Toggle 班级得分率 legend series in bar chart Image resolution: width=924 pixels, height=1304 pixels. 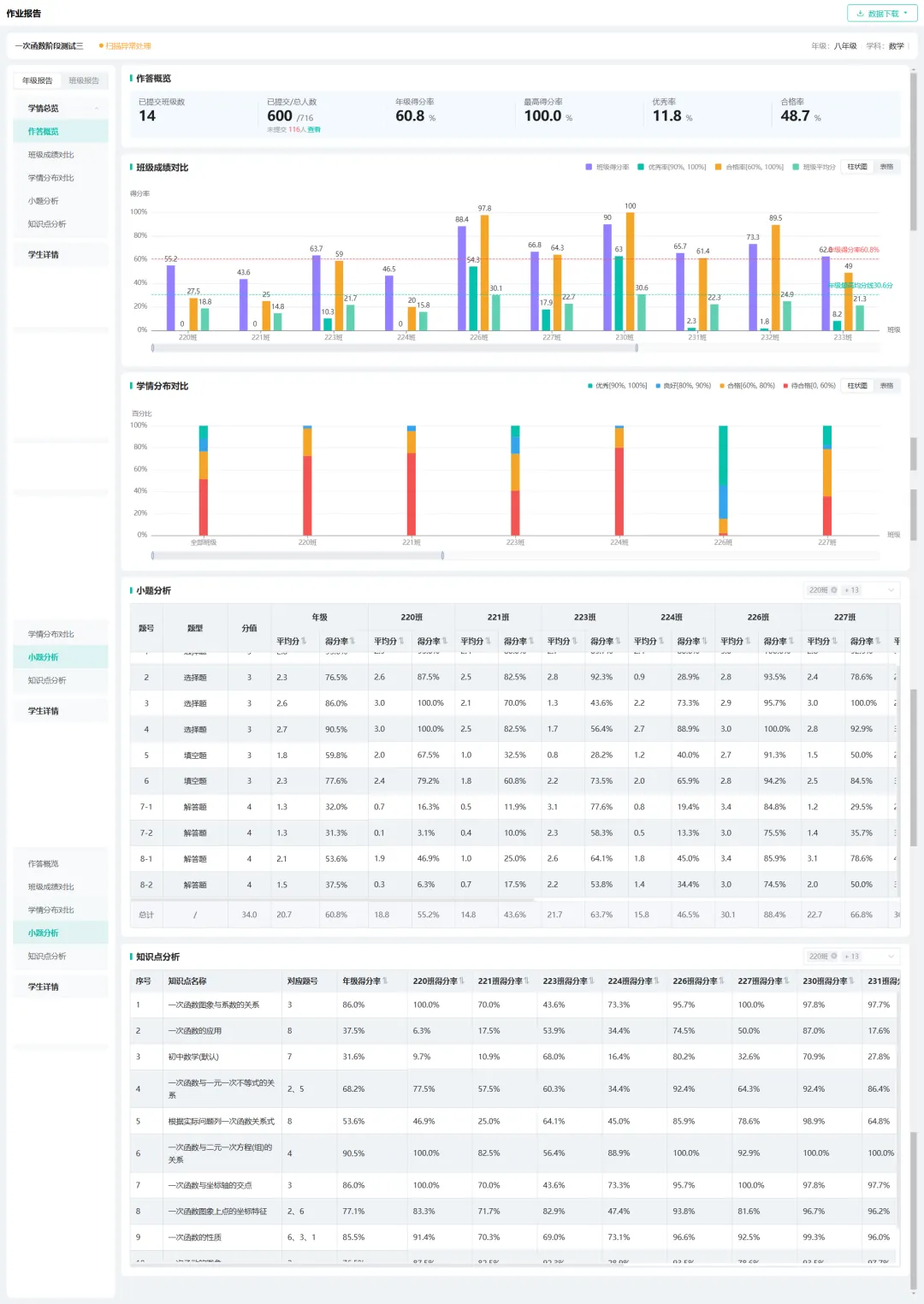(607, 167)
